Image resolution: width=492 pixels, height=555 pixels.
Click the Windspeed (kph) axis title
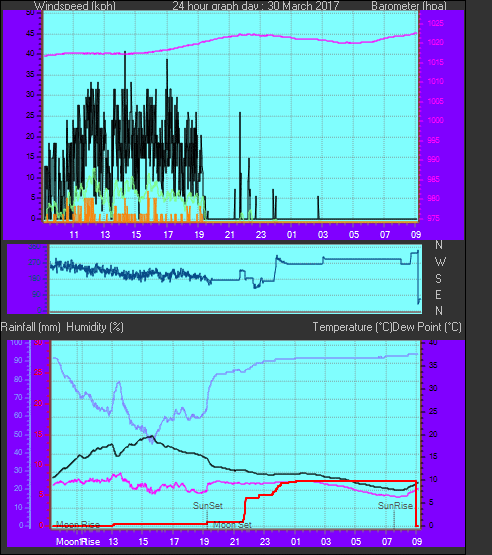pos(75,6)
